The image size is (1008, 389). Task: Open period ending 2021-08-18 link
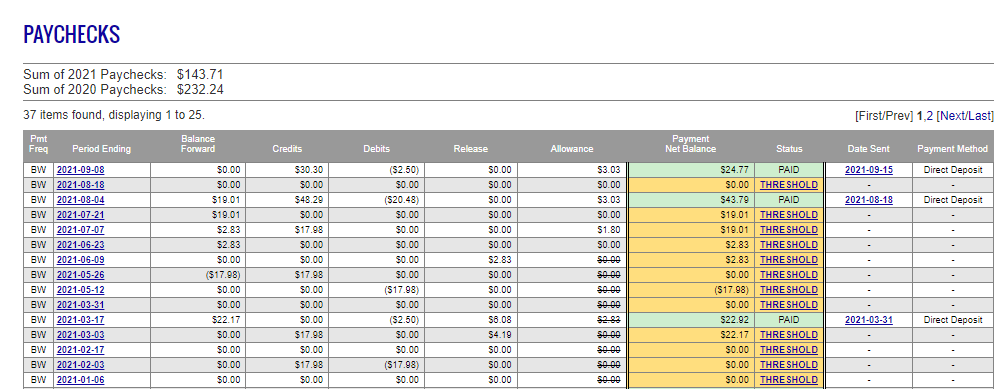(x=80, y=185)
